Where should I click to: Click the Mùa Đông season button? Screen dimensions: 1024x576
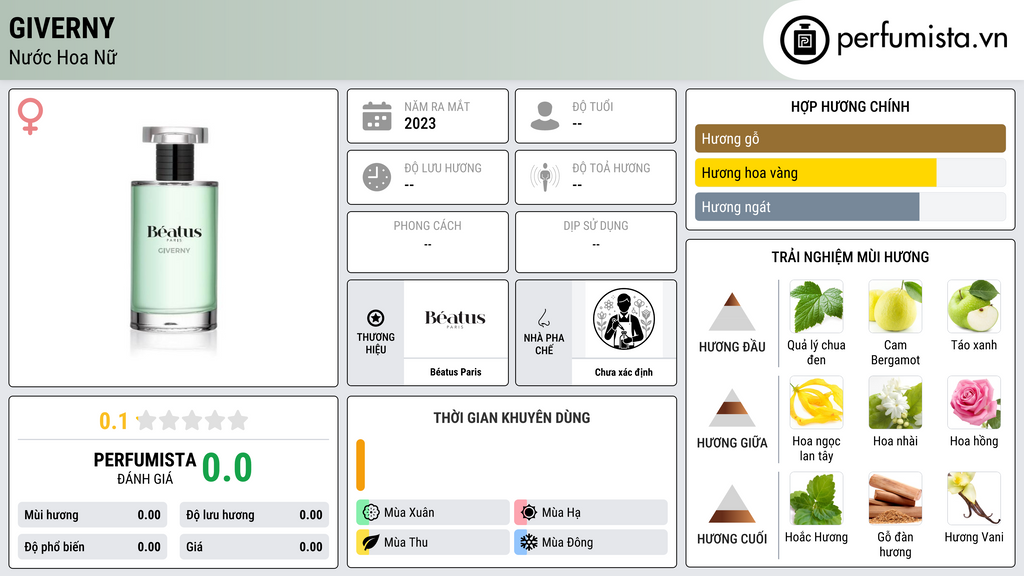(591, 542)
